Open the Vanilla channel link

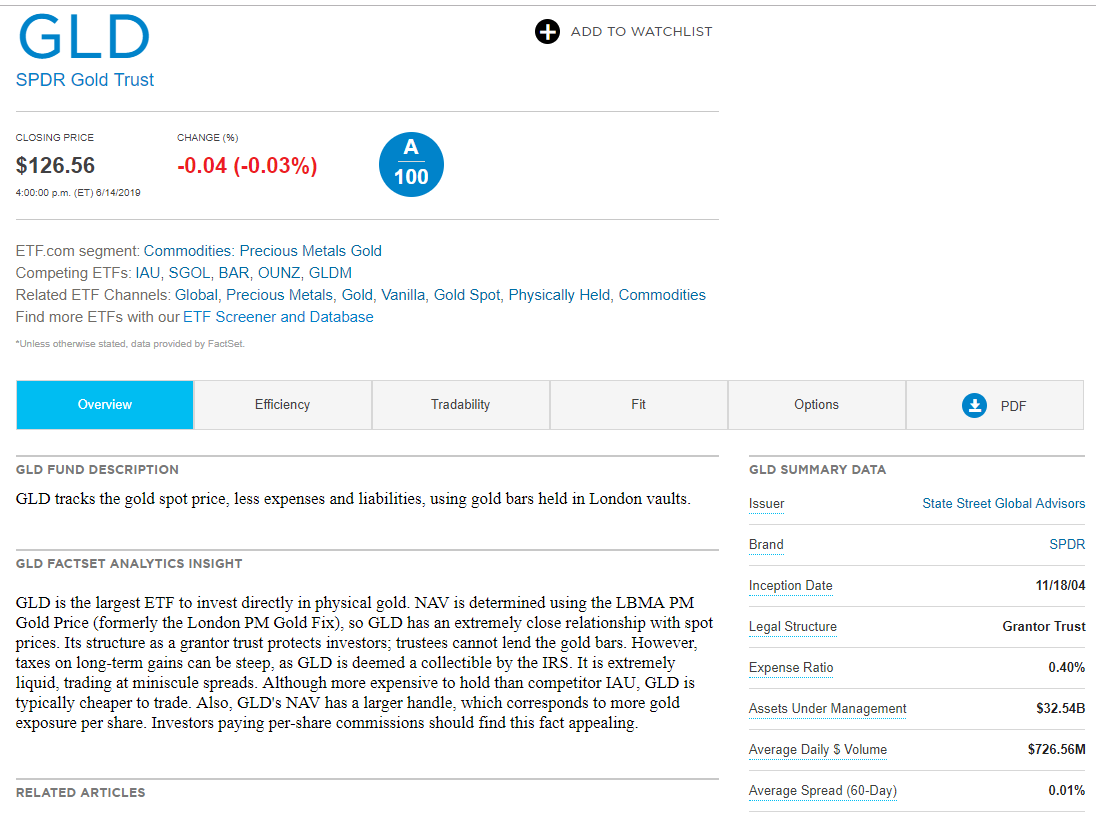[403, 295]
